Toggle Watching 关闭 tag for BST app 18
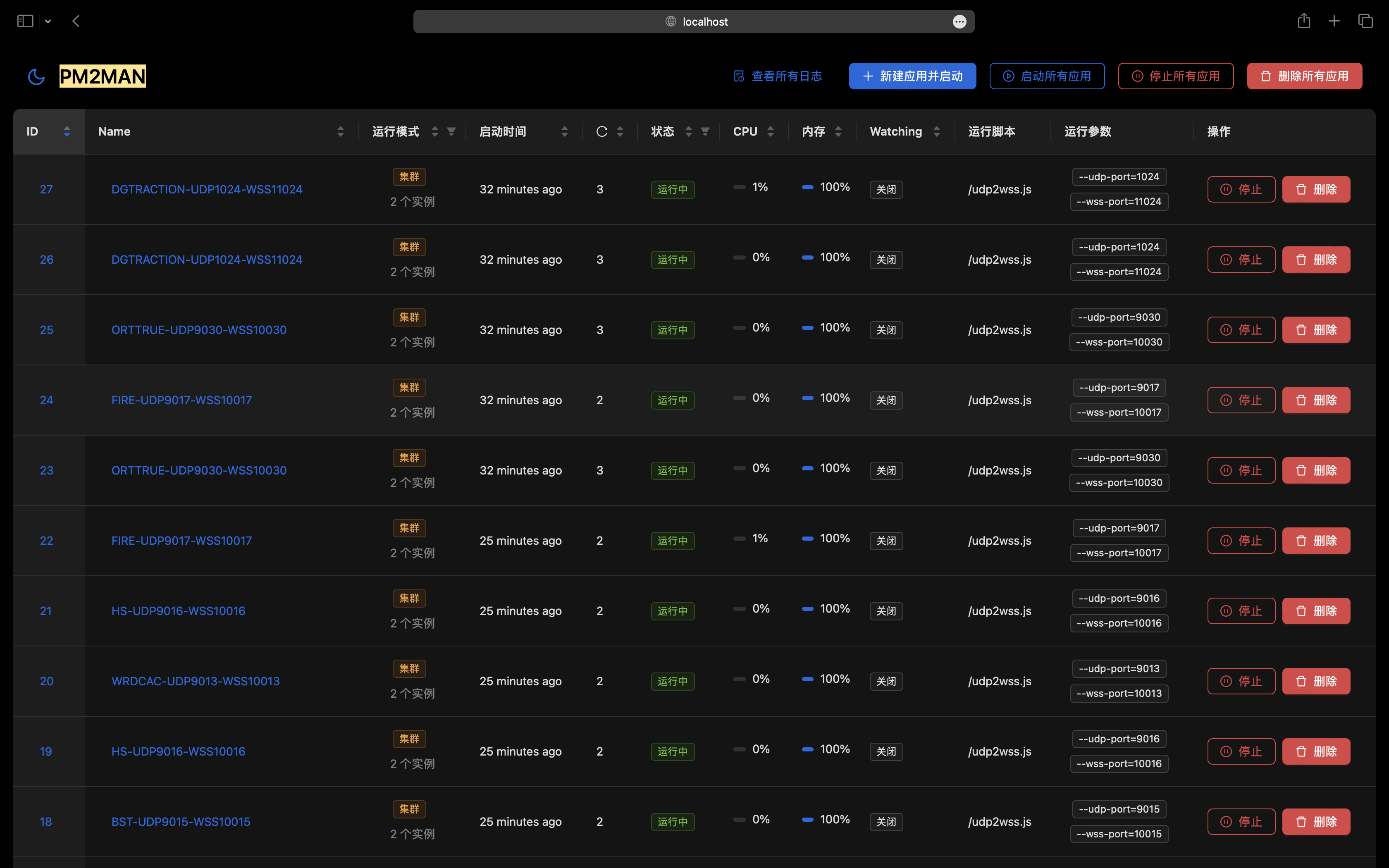The width and height of the screenshot is (1389, 868). [x=885, y=822]
